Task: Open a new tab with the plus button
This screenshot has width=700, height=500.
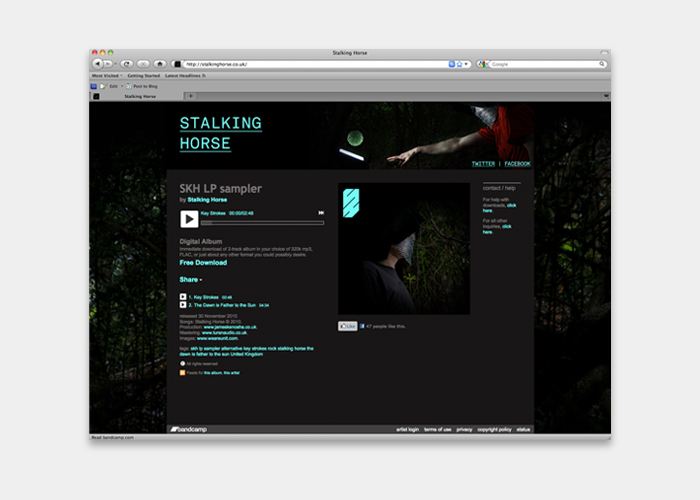Action: [x=191, y=96]
